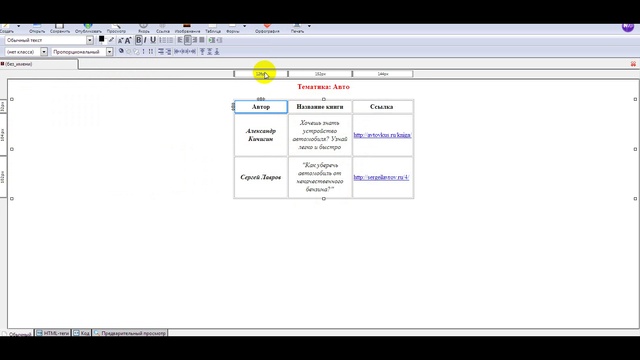Viewport: 640px width, 360px height.
Task: Switch to the Обычный view tab
Action: [17, 334]
